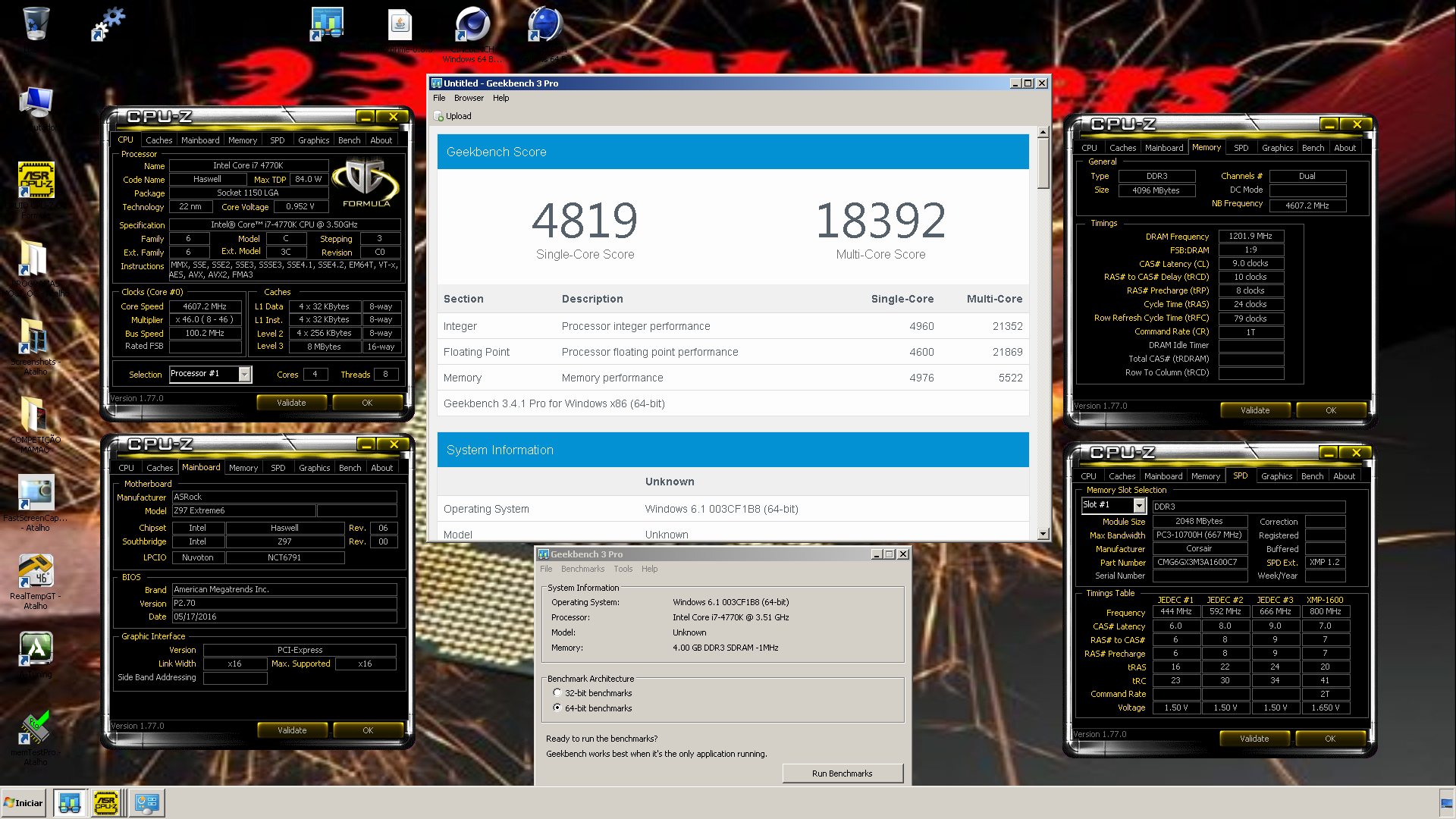Click Run Benchmarks button
1456x819 pixels.
[842, 773]
